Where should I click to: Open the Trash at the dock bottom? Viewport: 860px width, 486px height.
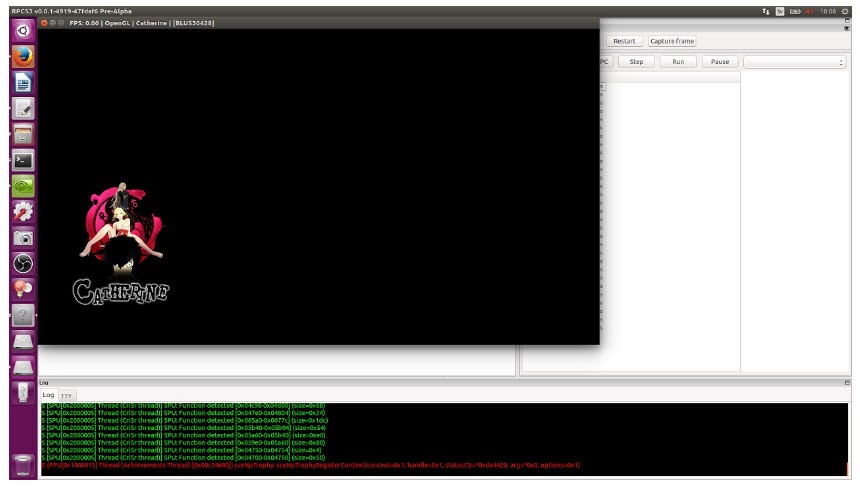tap(23, 465)
